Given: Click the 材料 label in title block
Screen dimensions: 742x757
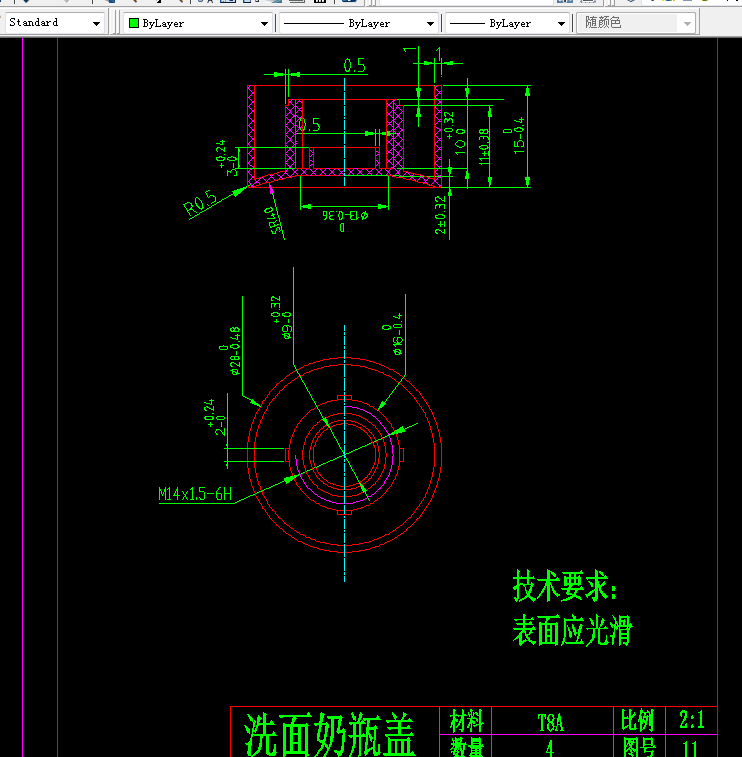Looking at the screenshot, I should 466,721.
